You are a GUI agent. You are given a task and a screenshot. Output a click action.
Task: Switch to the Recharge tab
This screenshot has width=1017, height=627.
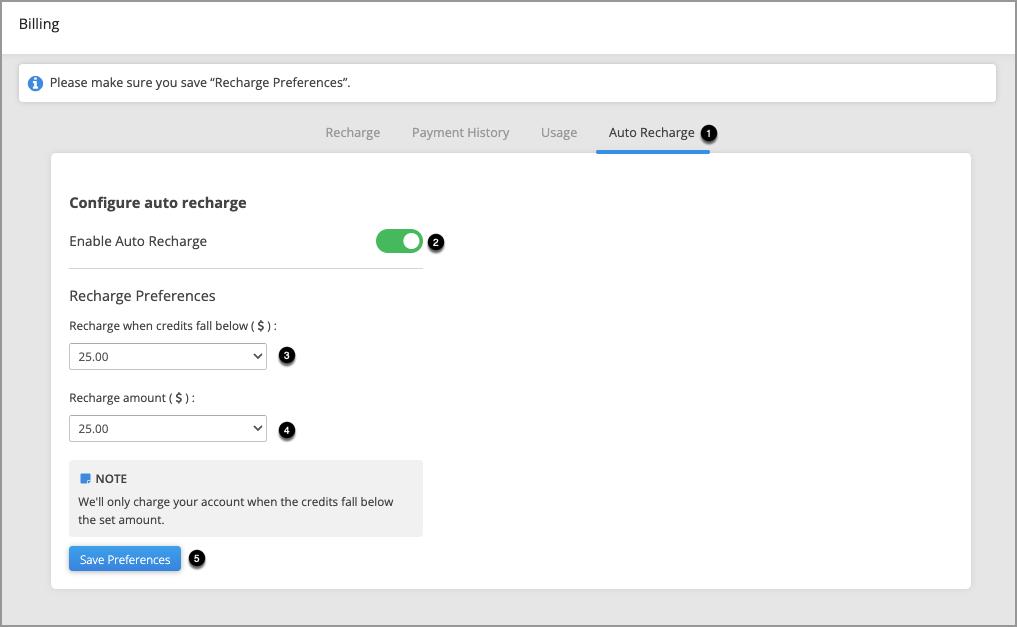[353, 132]
